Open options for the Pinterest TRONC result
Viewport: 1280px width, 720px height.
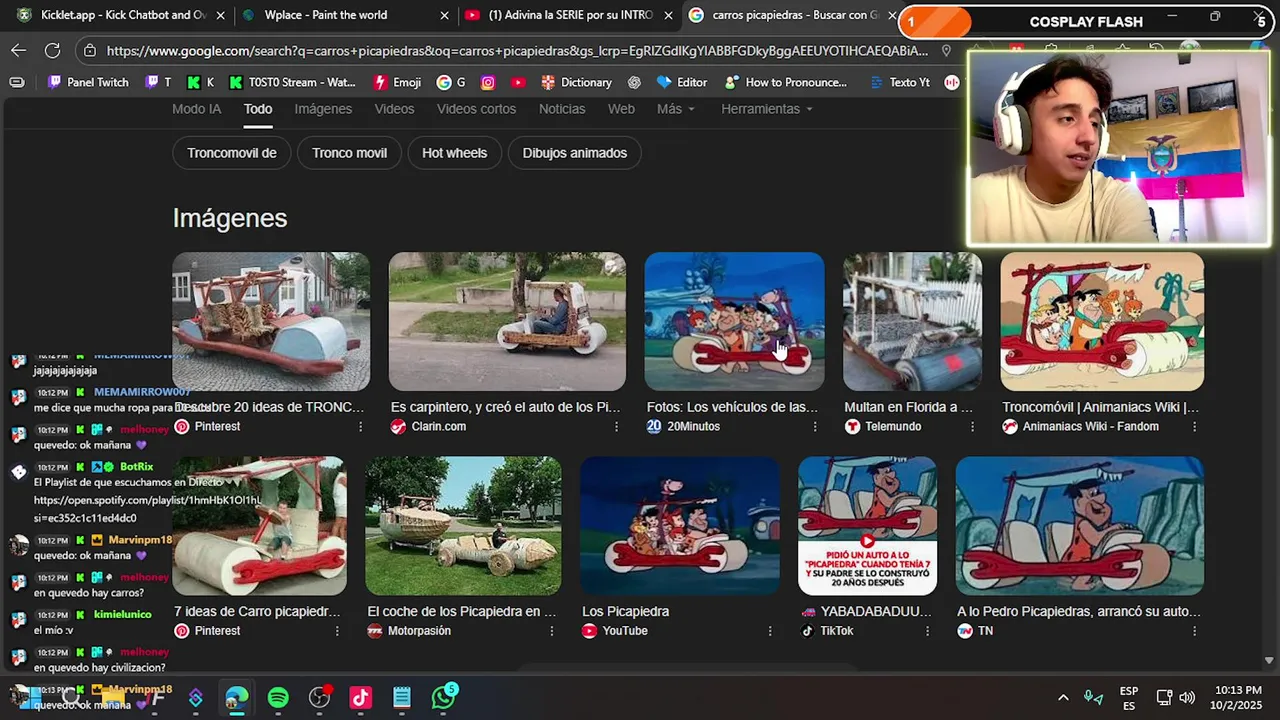tap(360, 426)
